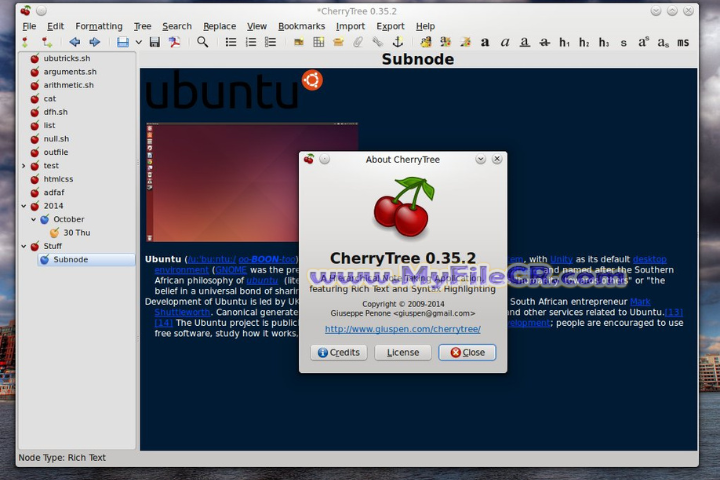Screen dimensions: 720x480
Task: Apply superscript format icon
Action: point(643,42)
